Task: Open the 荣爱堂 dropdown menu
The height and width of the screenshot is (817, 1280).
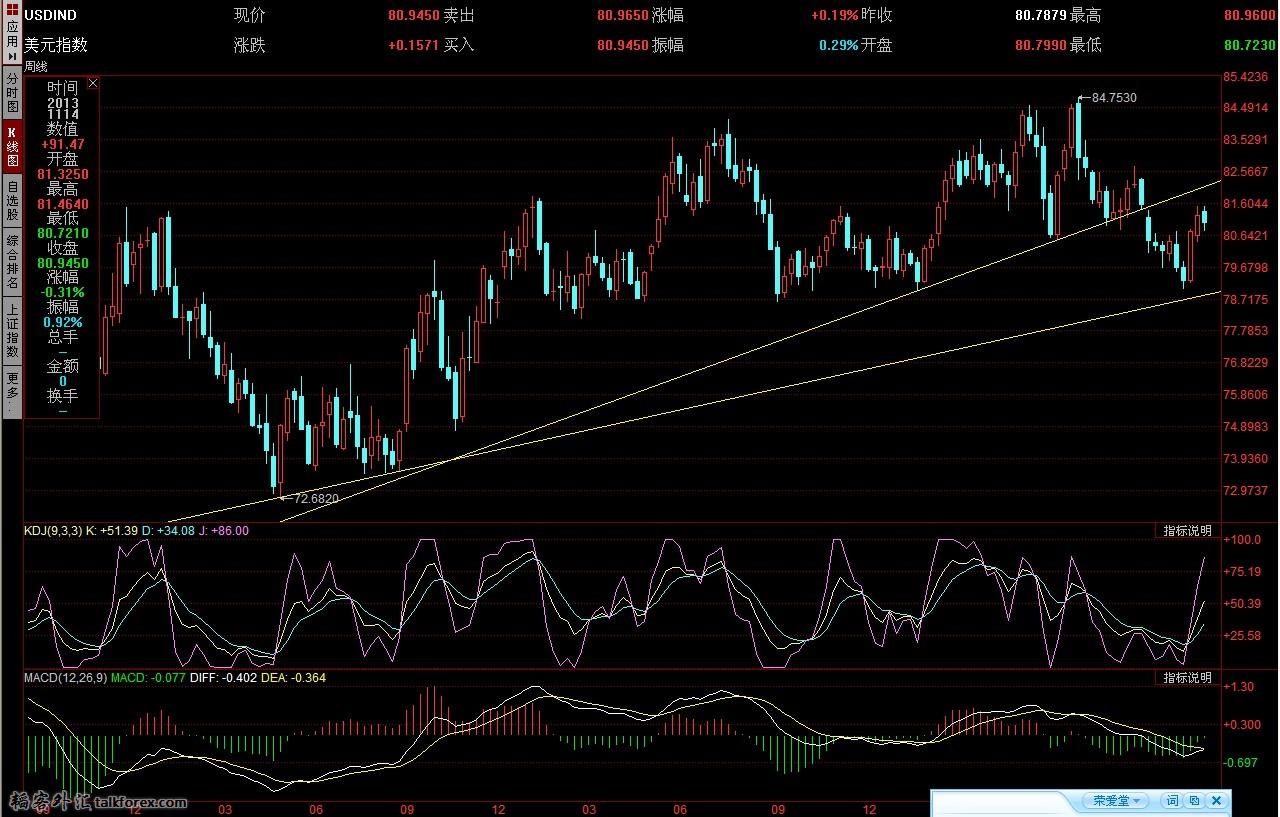Action: pos(1115,801)
